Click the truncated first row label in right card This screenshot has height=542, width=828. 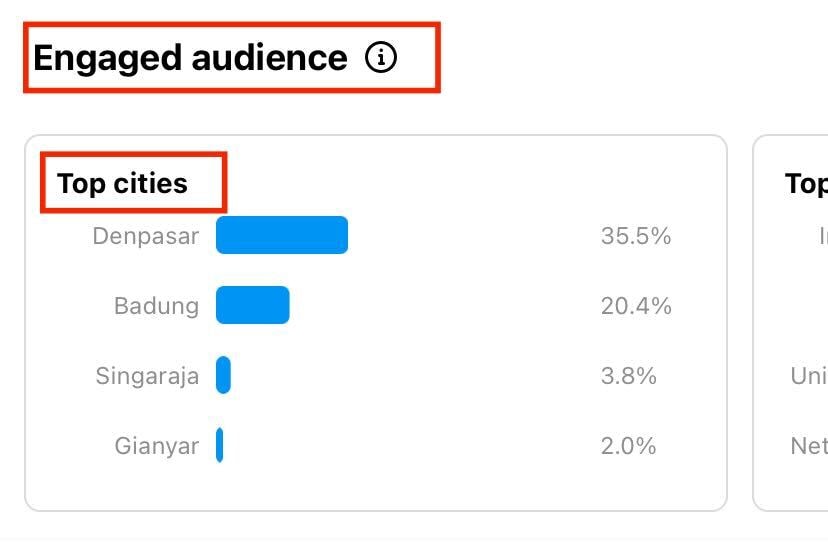(822, 236)
